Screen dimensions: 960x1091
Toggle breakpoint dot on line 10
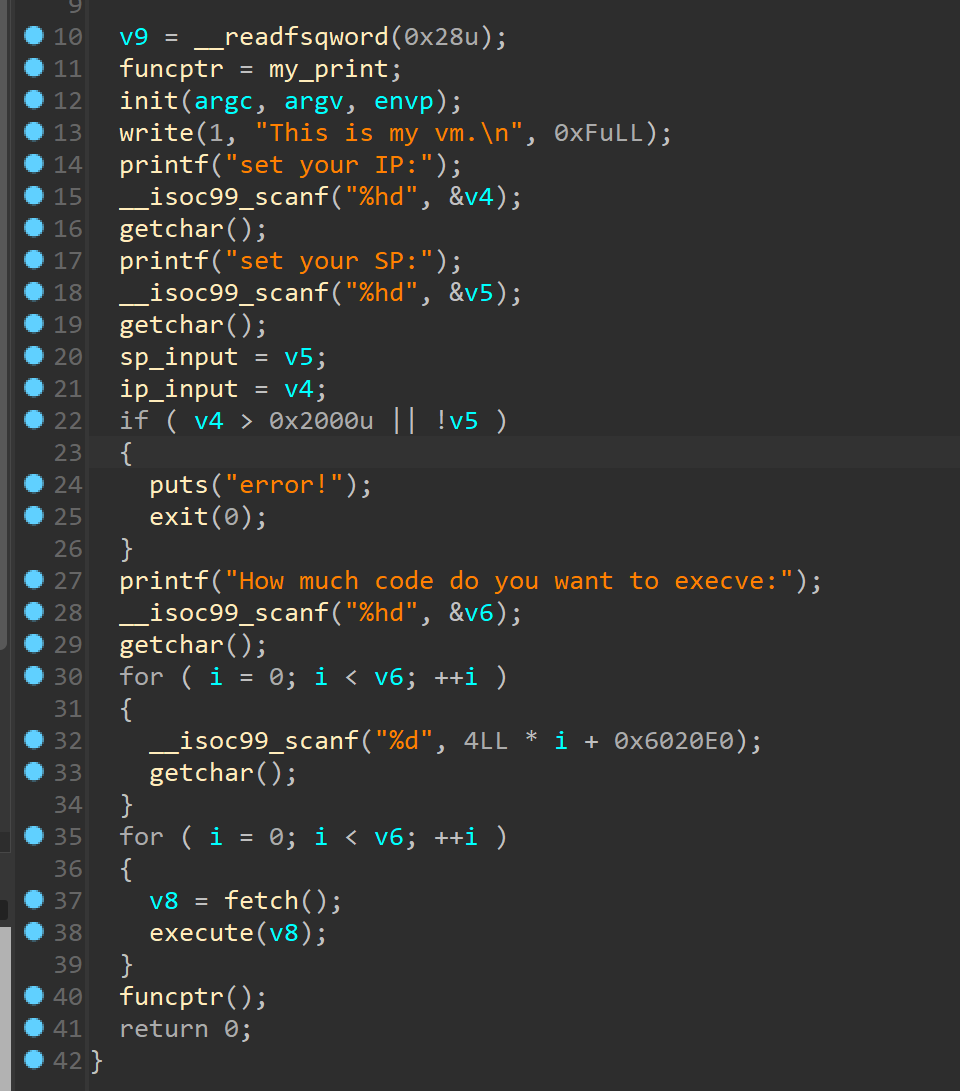33,35
